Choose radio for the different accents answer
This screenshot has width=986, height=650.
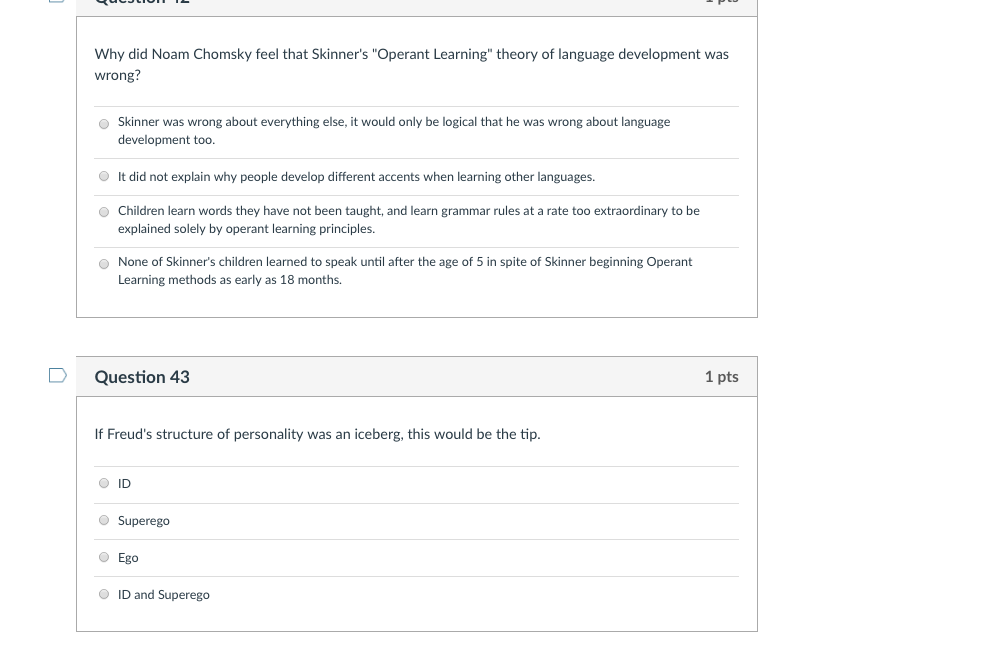pyautogui.click(x=104, y=177)
